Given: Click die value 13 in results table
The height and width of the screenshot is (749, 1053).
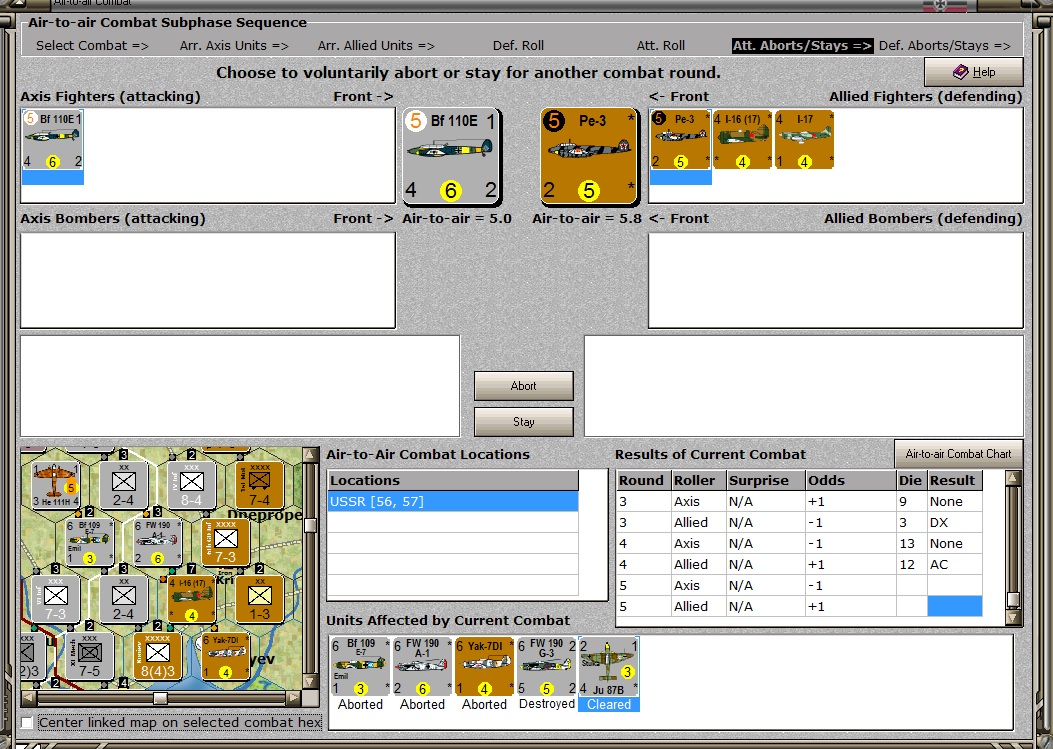Looking at the screenshot, I should click(x=912, y=543).
